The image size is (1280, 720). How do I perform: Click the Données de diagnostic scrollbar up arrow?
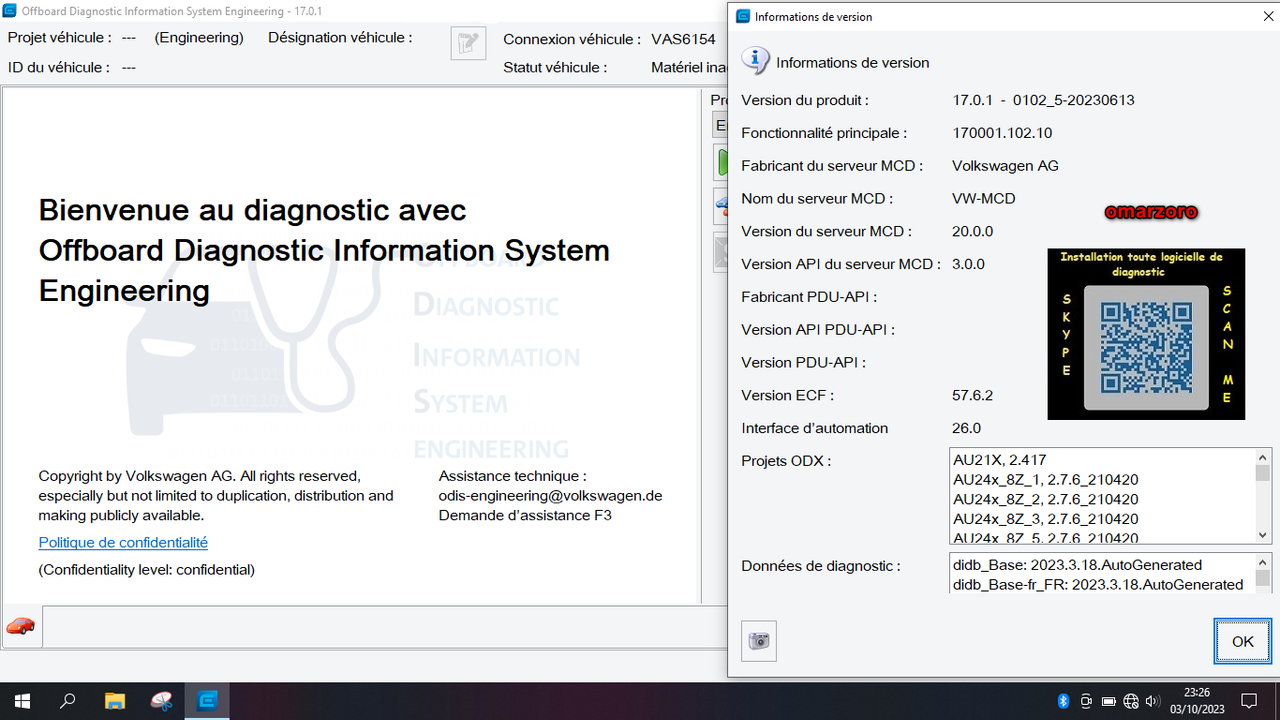[x=1262, y=561]
